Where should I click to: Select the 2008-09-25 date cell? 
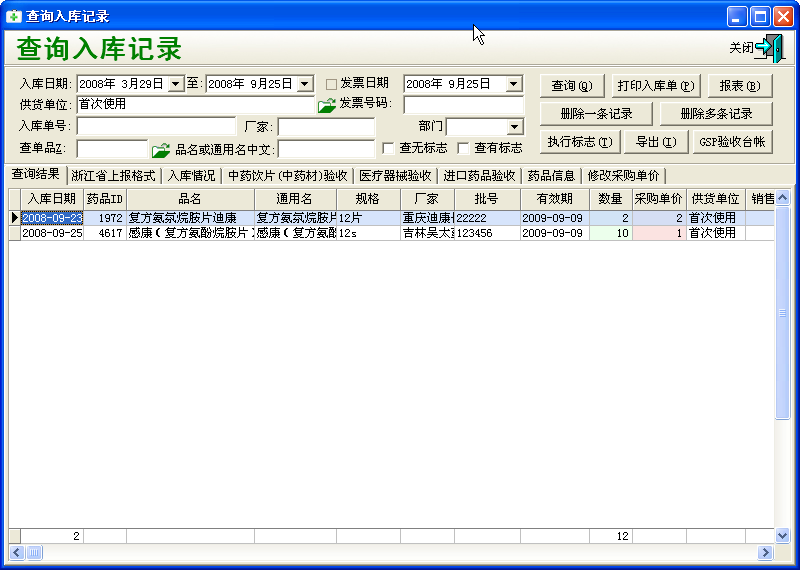[52, 233]
